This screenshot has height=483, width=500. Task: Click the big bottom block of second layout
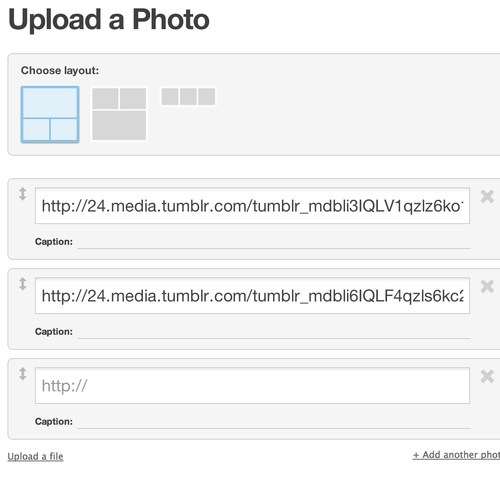click(119, 126)
